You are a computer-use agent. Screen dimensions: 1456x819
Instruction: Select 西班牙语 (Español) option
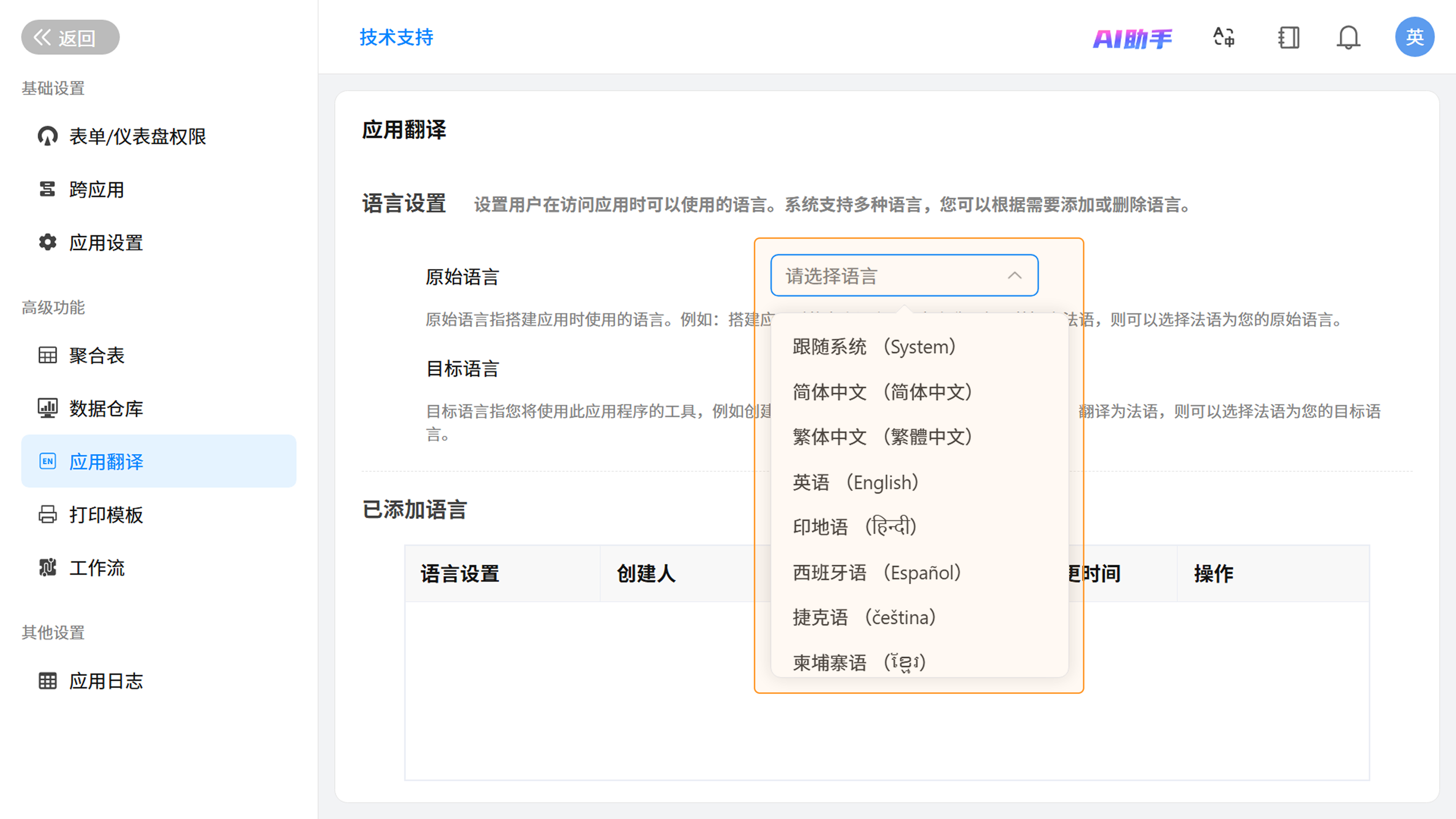pos(919,573)
